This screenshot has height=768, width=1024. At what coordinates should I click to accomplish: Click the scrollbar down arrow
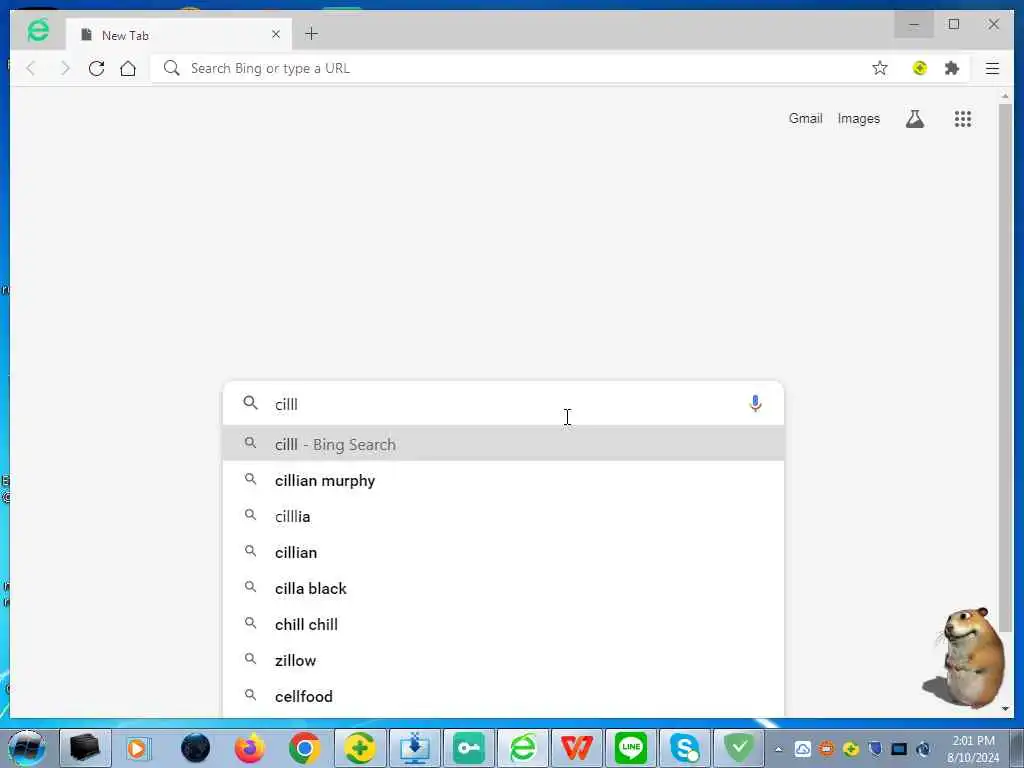click(x=1005, y=709)
